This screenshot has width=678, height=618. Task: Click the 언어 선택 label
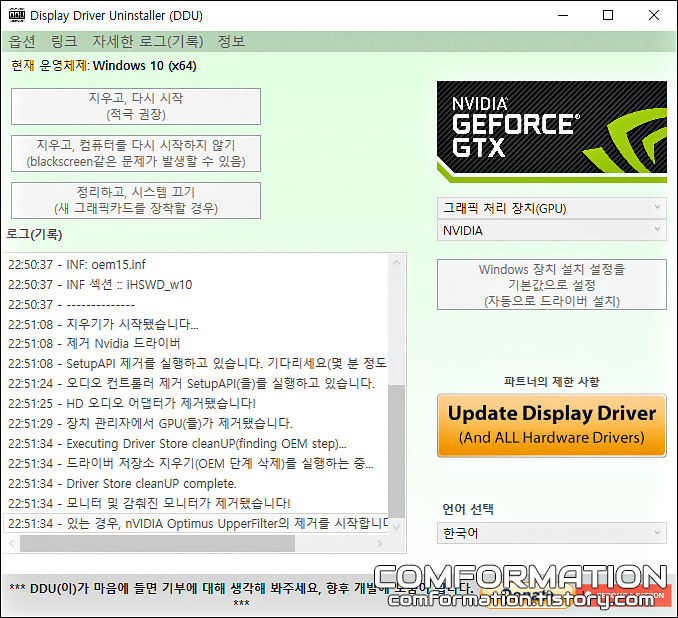[x=468, y=509]
